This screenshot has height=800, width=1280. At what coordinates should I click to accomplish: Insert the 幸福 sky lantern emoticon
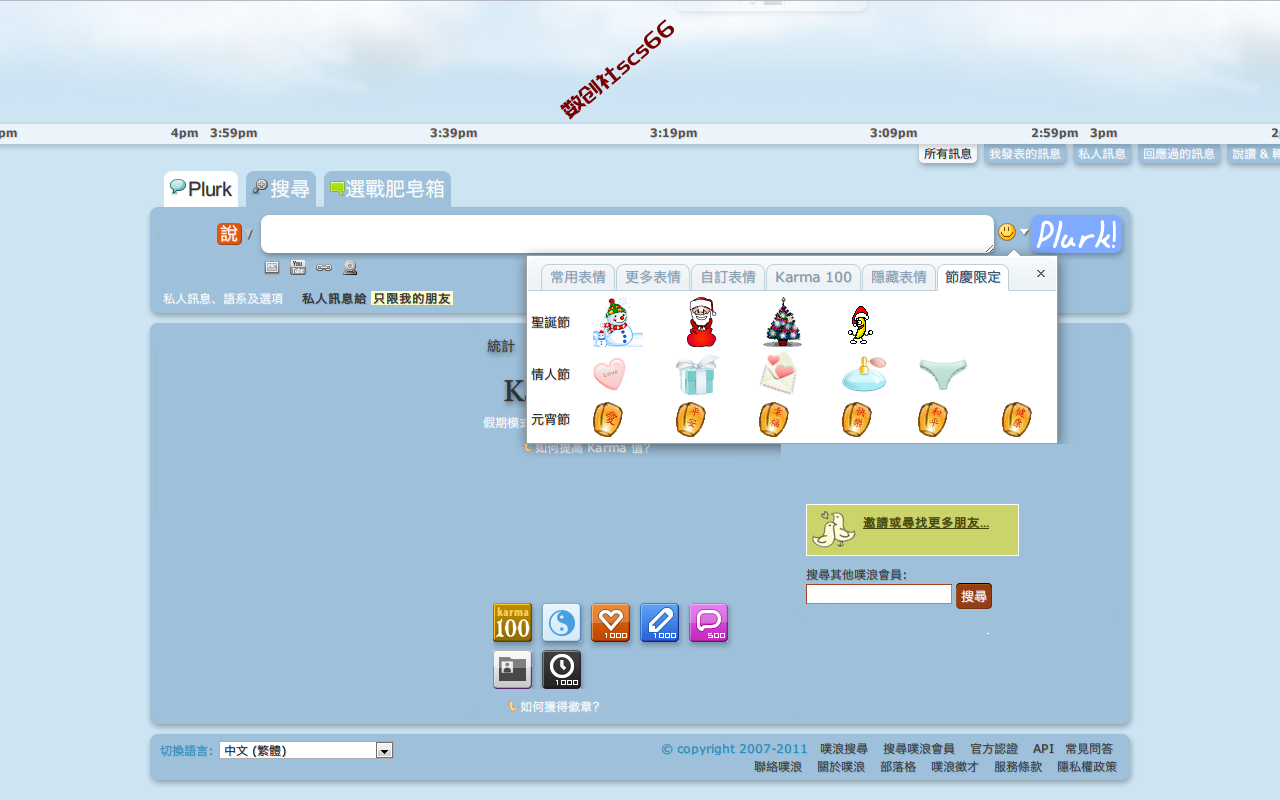[774, 419]
